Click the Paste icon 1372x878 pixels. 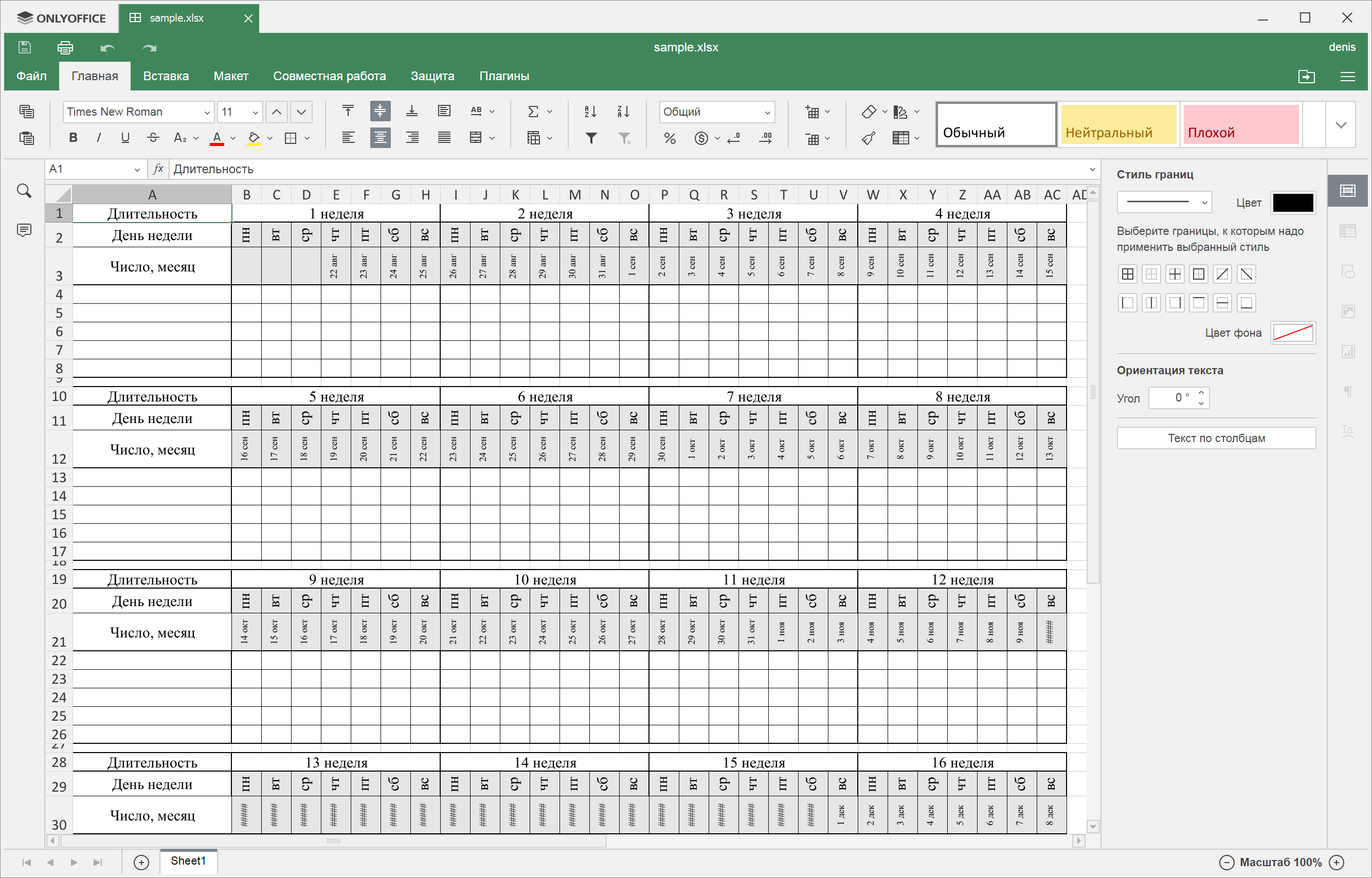click(x=27, y=138)
